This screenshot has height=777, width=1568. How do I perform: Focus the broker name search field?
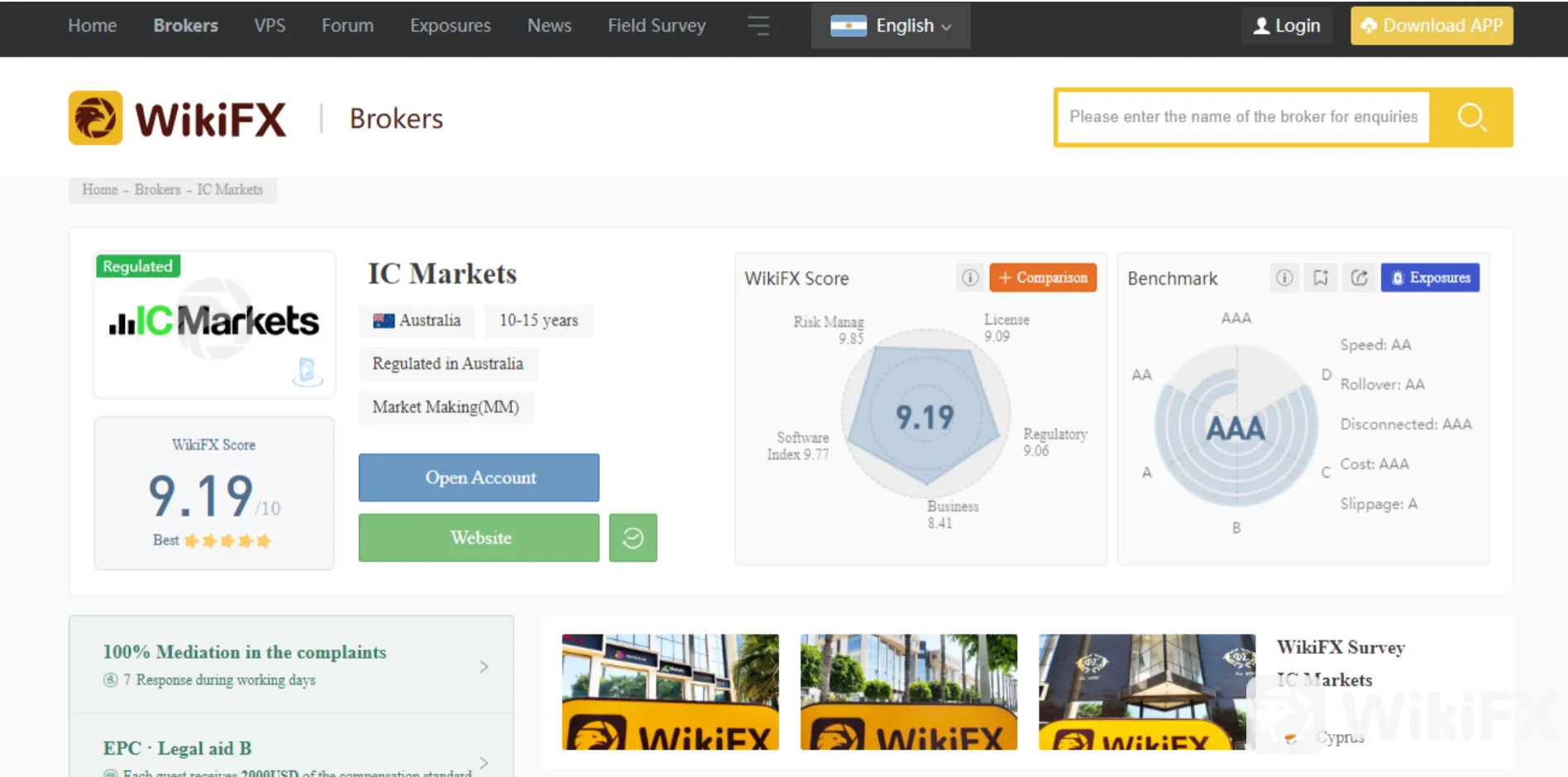point(1243,117)
